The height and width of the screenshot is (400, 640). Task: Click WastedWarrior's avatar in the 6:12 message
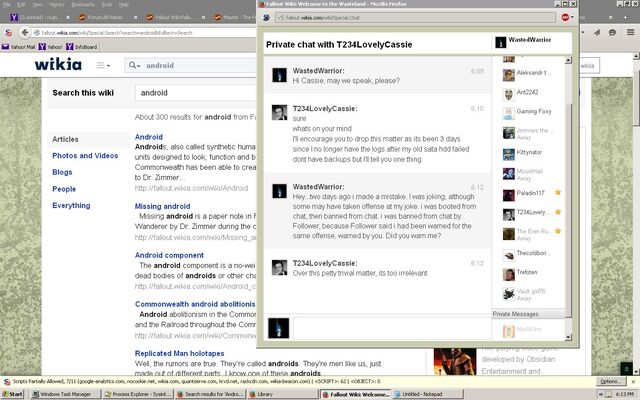[280, 191]
